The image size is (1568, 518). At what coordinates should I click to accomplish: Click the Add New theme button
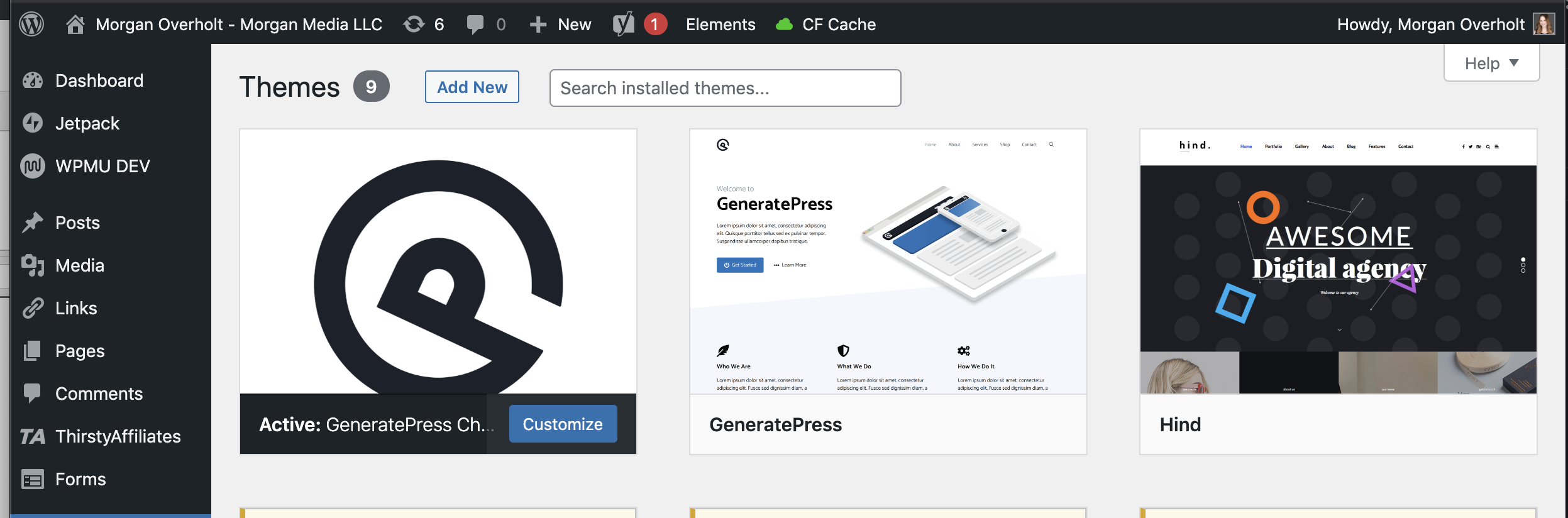tap(472, 87)
